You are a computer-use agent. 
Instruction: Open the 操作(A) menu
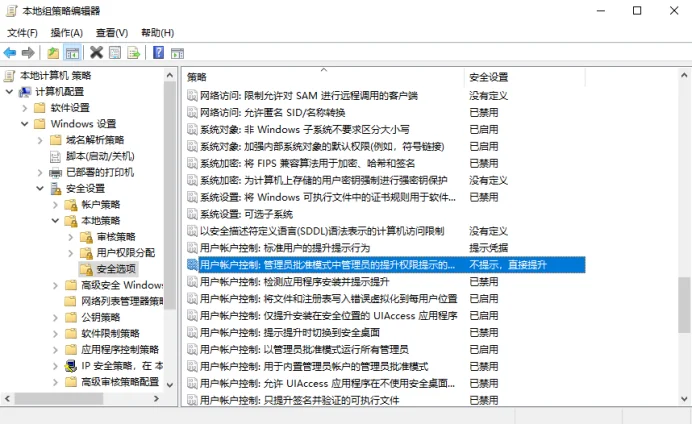(67, 33)
